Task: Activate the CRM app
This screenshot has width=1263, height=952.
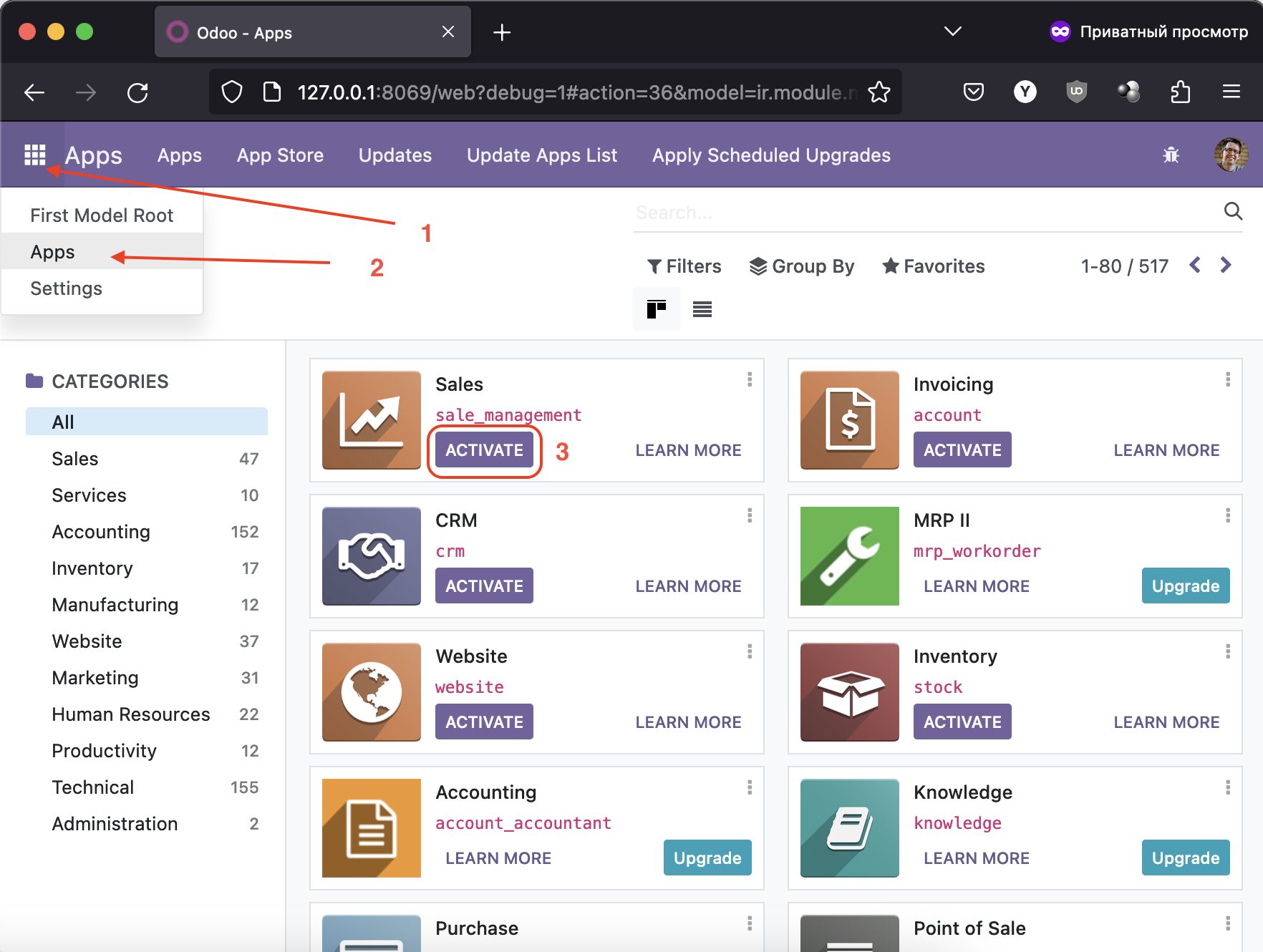Action: 484,586
